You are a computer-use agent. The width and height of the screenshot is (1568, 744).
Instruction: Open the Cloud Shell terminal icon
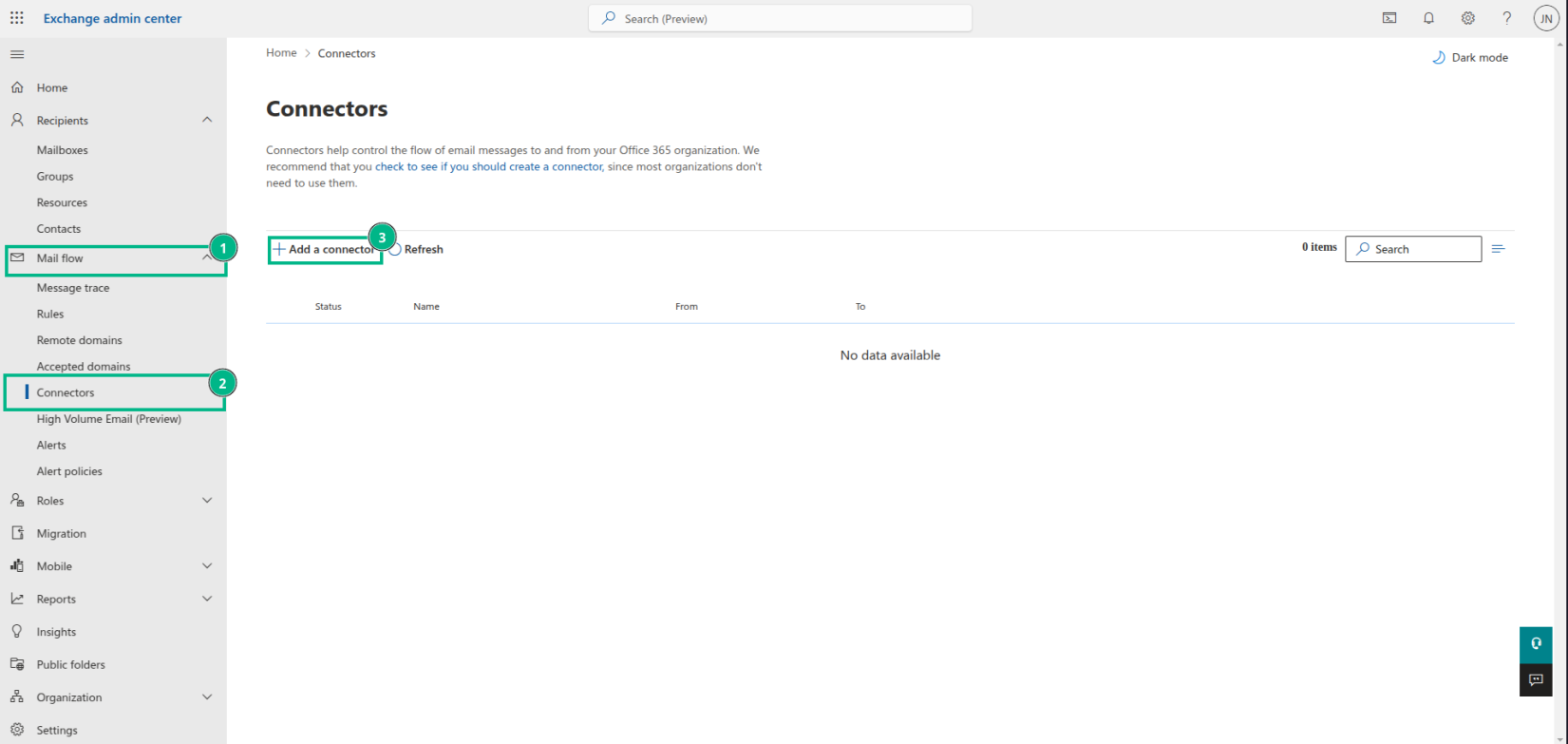coord(1389,18)
